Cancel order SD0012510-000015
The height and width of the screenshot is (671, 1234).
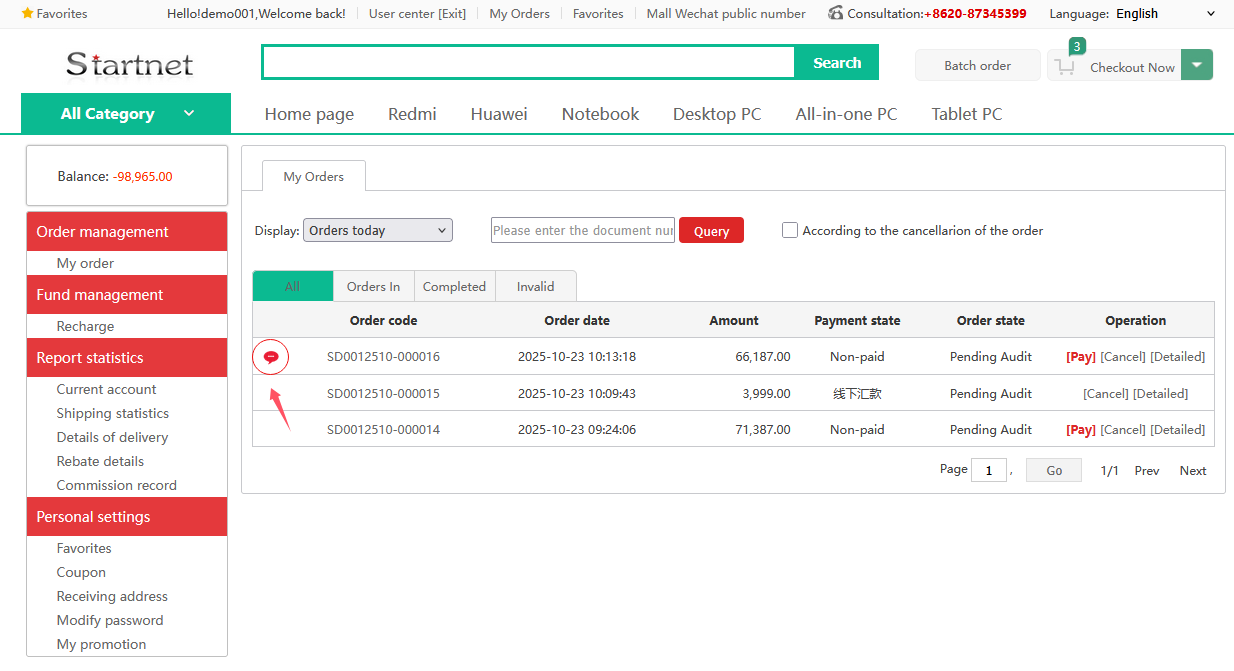pyautogui.click(x=1105, y=394)
